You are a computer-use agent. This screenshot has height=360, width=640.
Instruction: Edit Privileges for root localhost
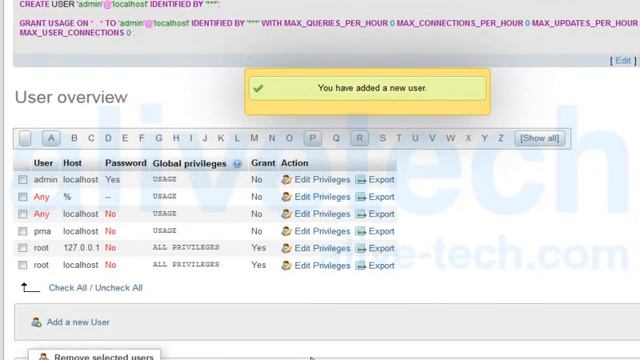pos(322,265)
